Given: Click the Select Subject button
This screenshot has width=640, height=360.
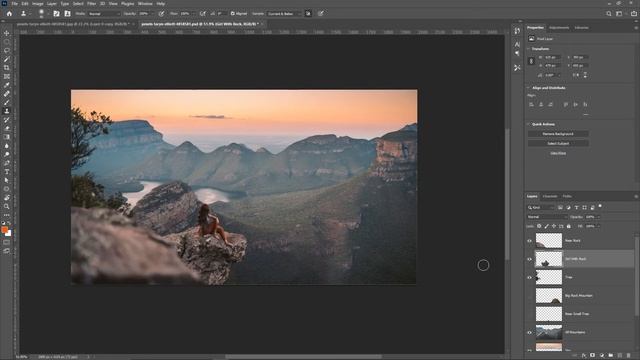Looking at the screenshot, I should click(558, 144).
